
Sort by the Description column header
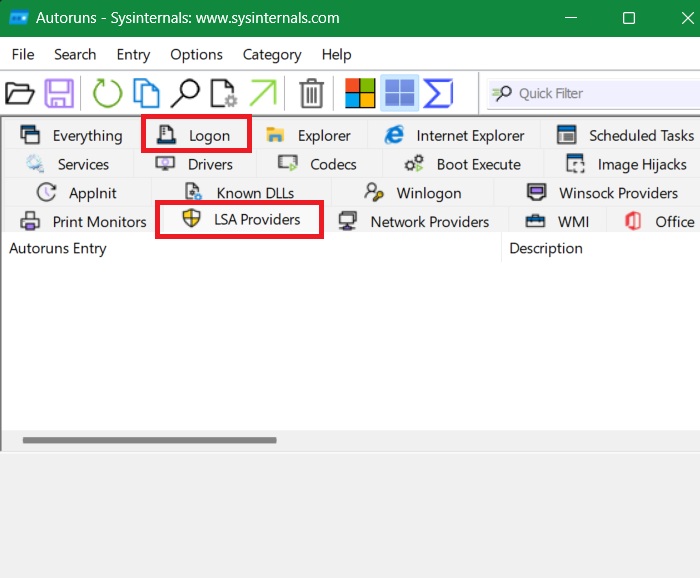(x=601, y=248)
